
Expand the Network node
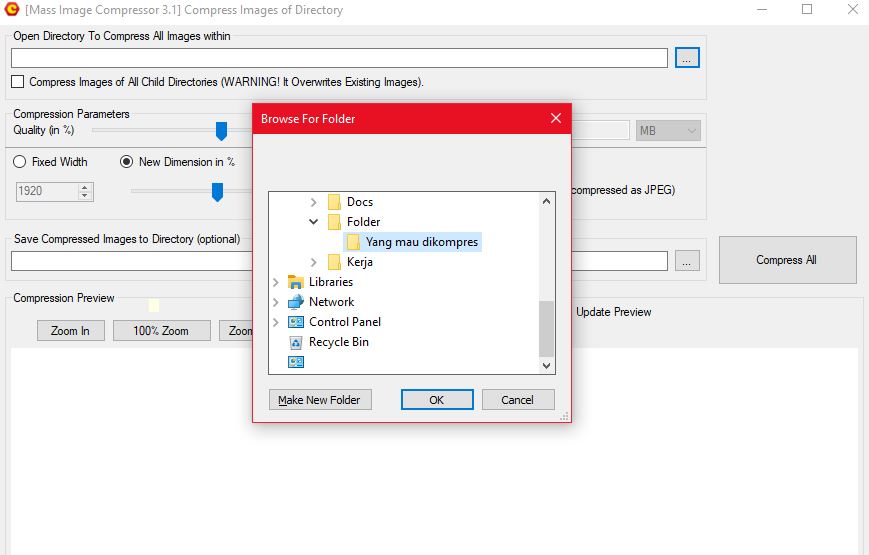[x=275, y=302]
